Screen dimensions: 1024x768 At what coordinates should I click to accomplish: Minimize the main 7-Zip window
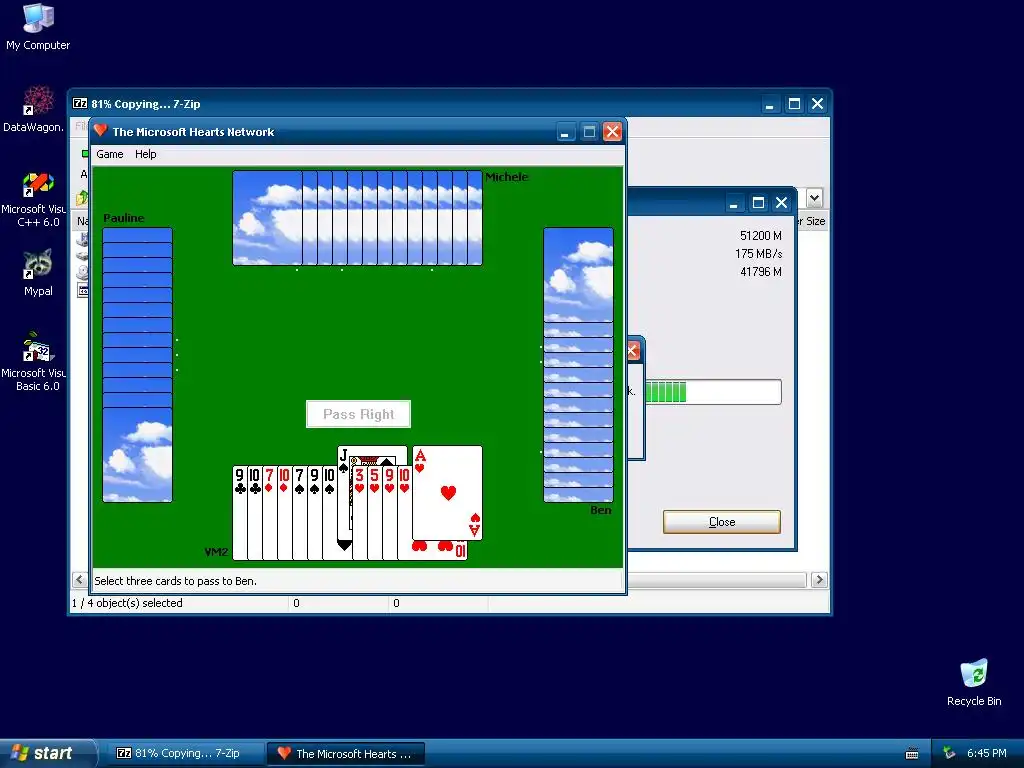coord(771,104)
